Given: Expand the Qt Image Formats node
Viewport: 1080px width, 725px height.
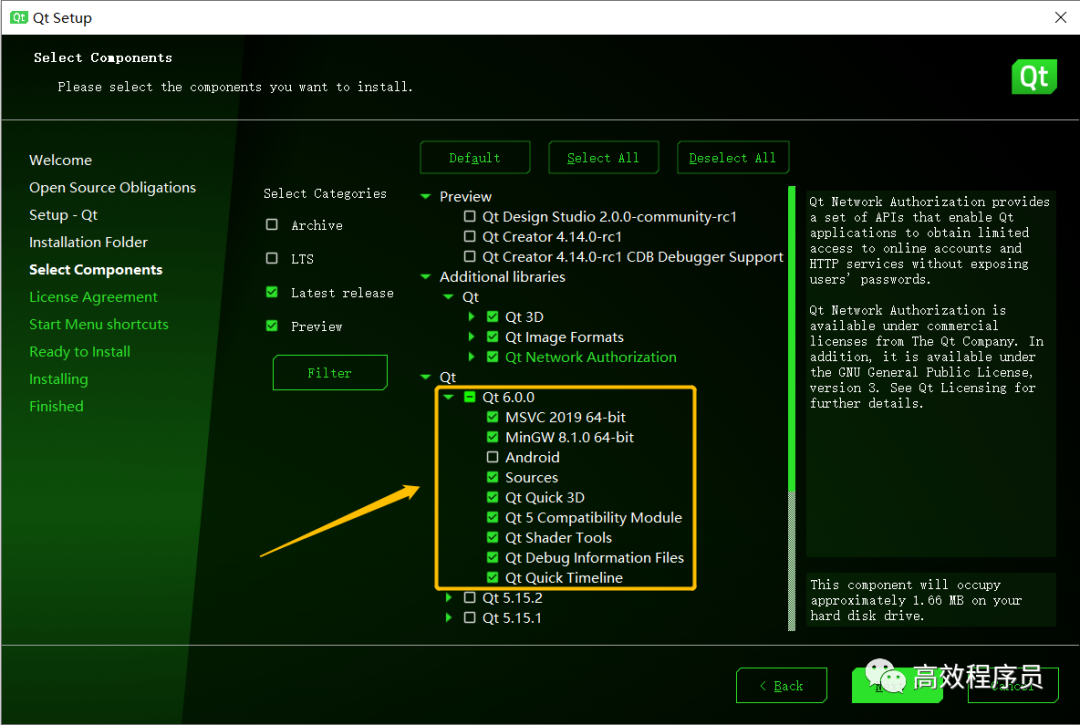Looking at the screenshot, I should click(471, 337).
